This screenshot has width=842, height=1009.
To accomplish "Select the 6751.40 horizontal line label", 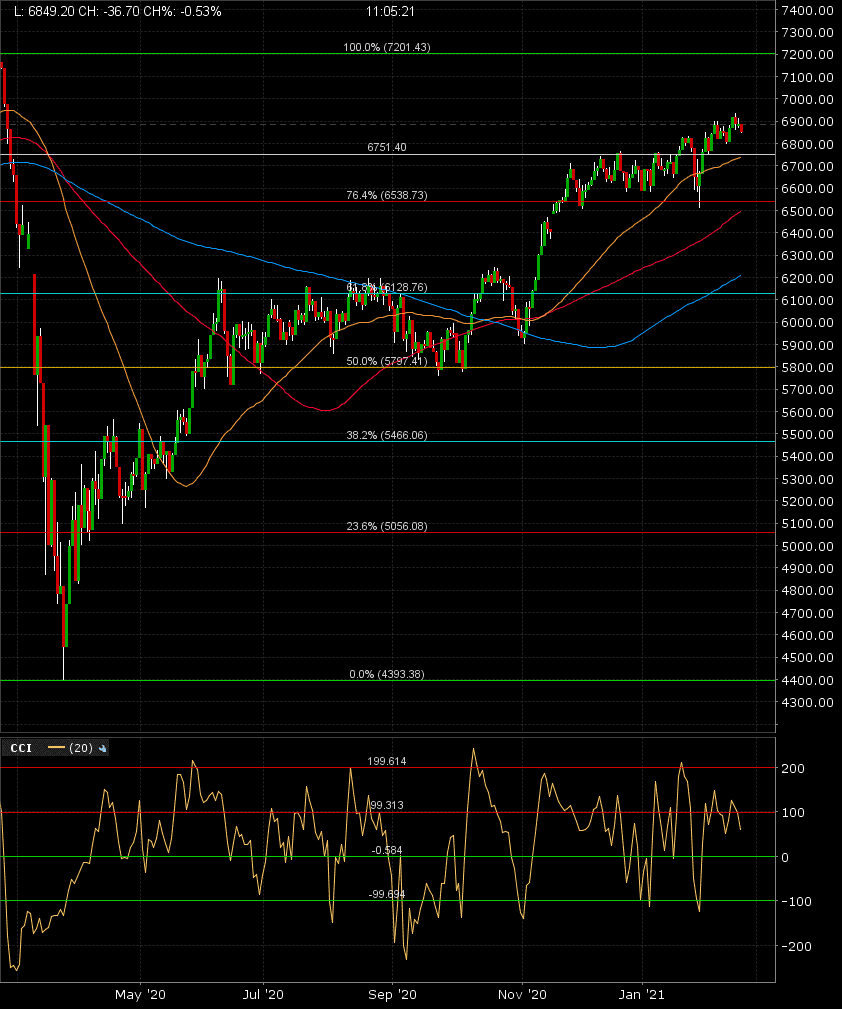I will tap(386, 147).
